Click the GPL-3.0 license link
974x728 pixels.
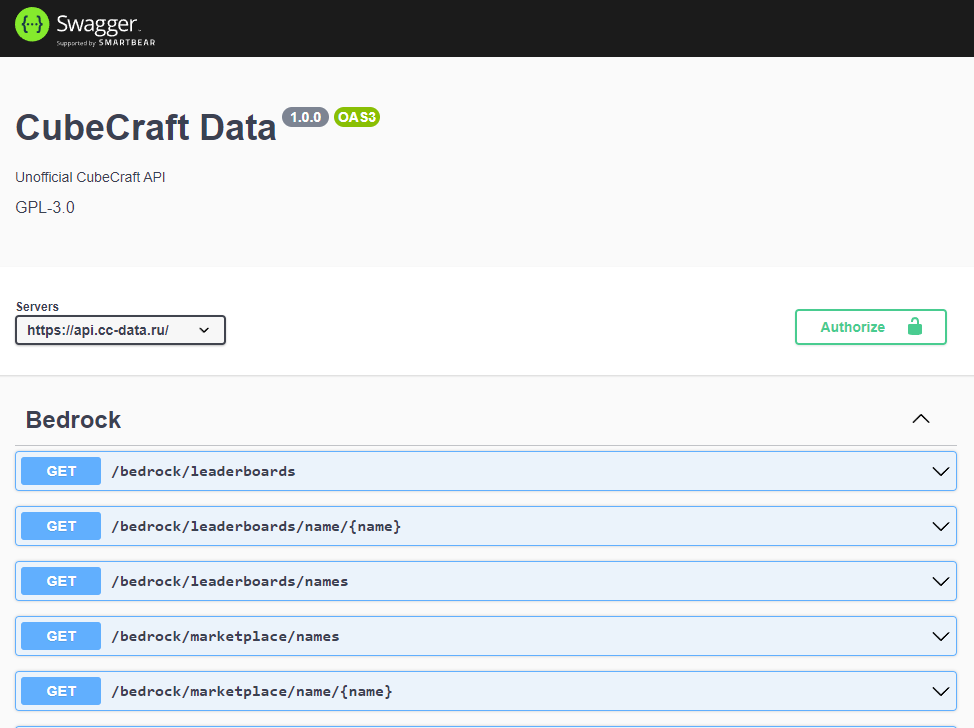tap(45, 207)
